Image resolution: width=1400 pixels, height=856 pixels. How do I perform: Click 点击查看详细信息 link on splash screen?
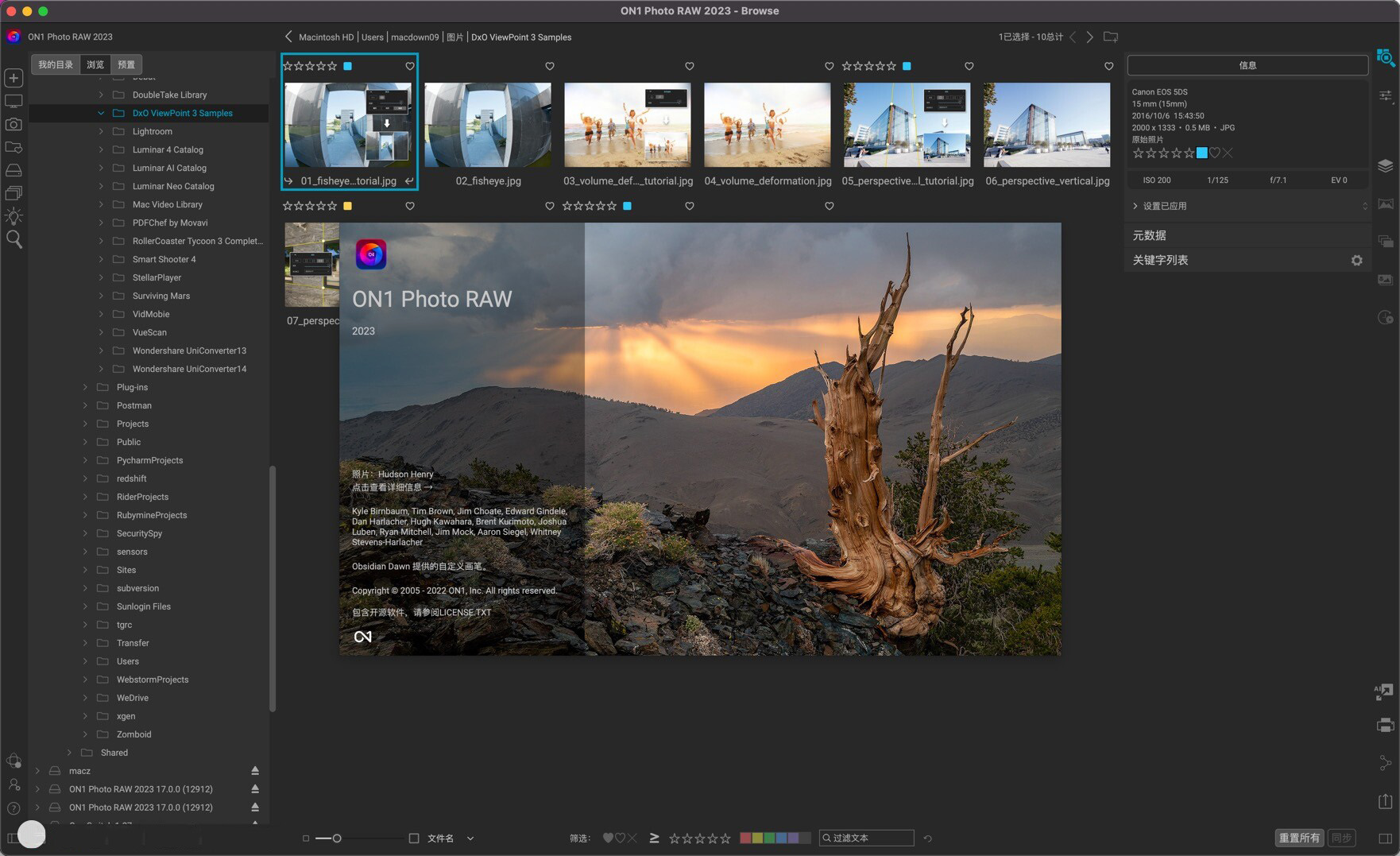coord(393,487)
